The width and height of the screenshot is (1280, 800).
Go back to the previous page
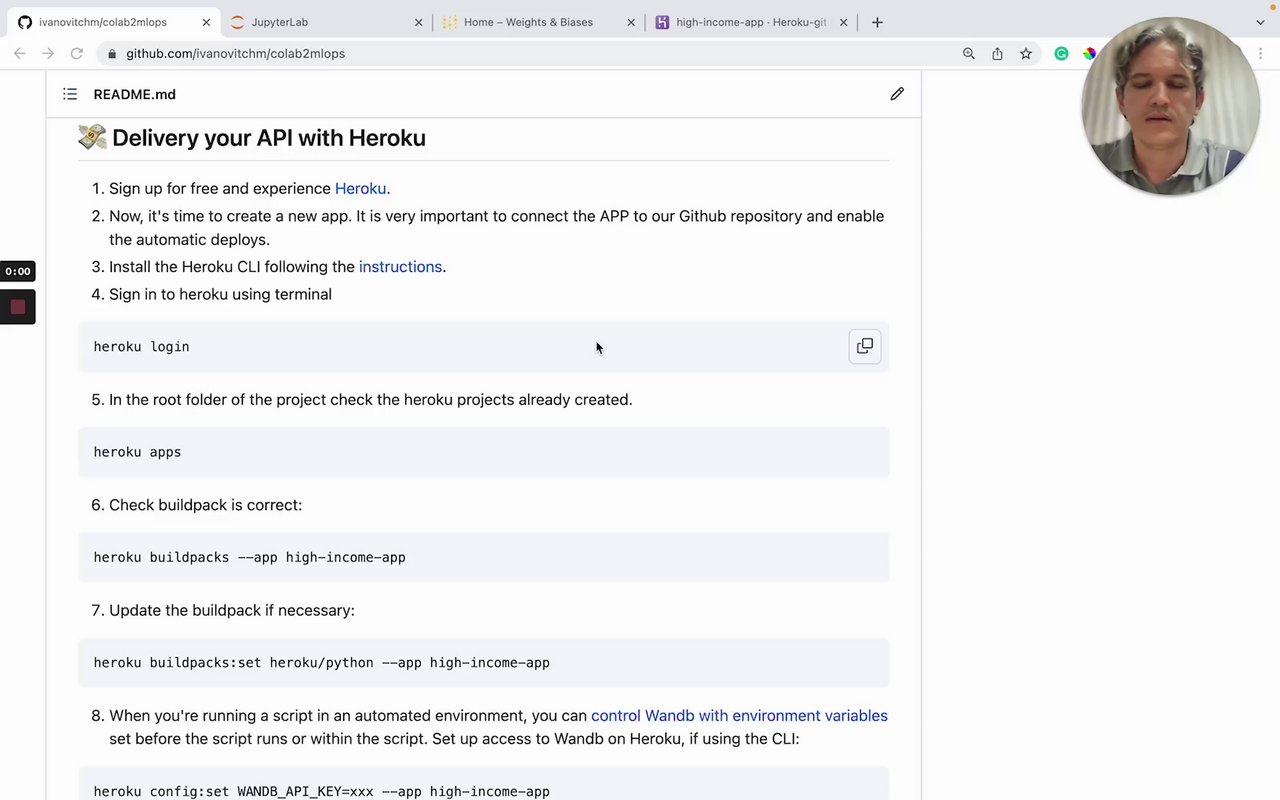click(x=20, y=54)
